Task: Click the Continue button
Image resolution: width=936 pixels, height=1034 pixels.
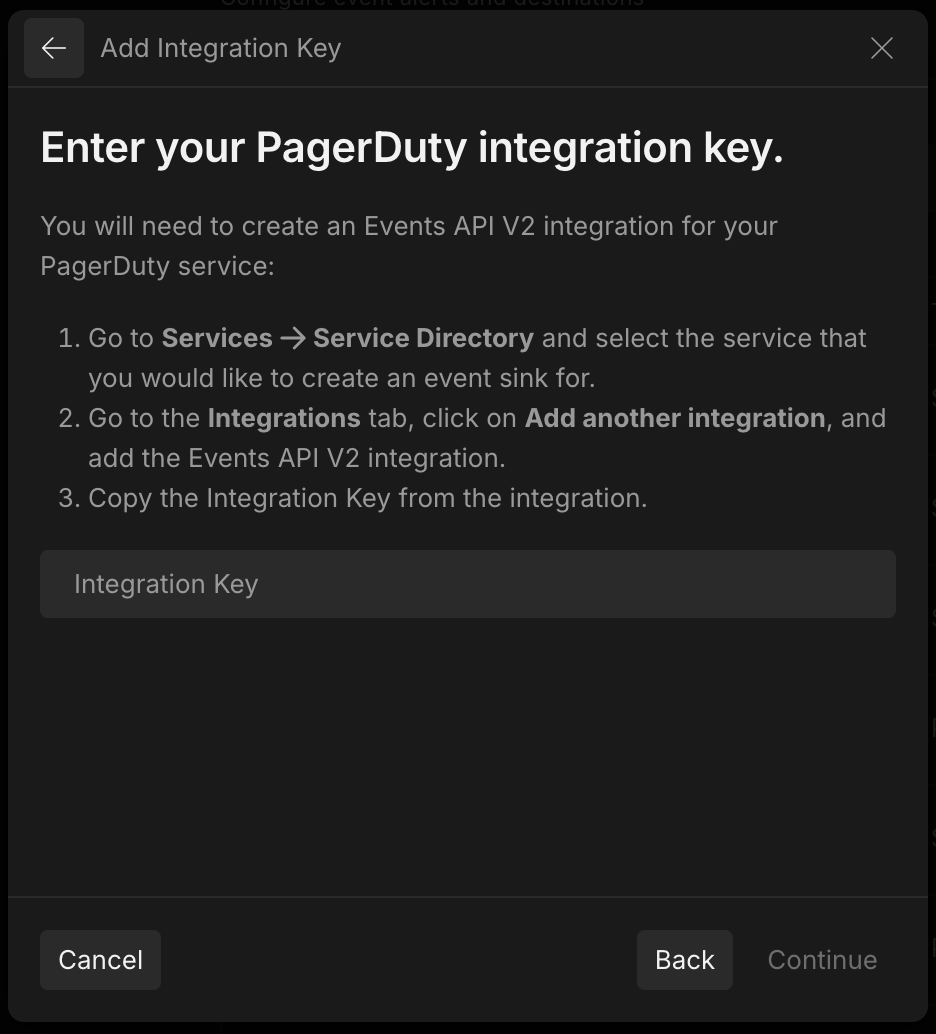Action: (x=822, y=960)
